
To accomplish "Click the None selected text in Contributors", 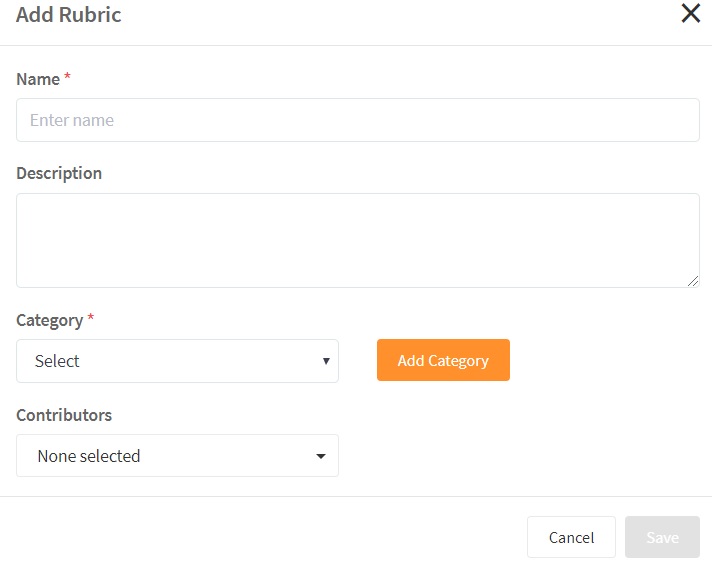I will pos(88,456).
